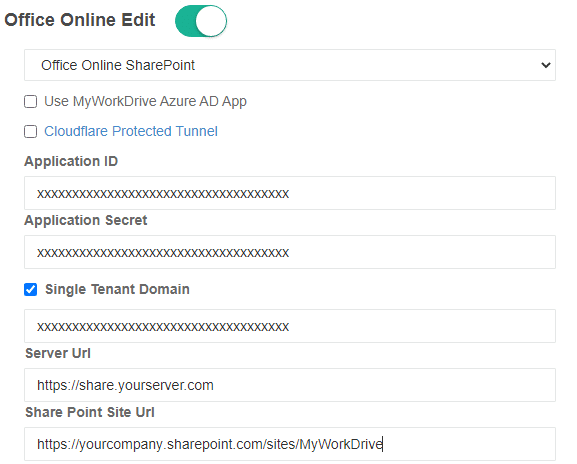Image resolution: width=577 pixels, height=464 pixels.
Task: Click the Application ID label
Action: coord(71,161)
